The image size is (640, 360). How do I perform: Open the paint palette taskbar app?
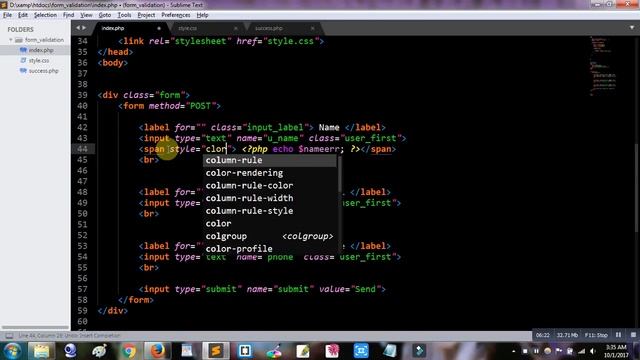(99, 351)
